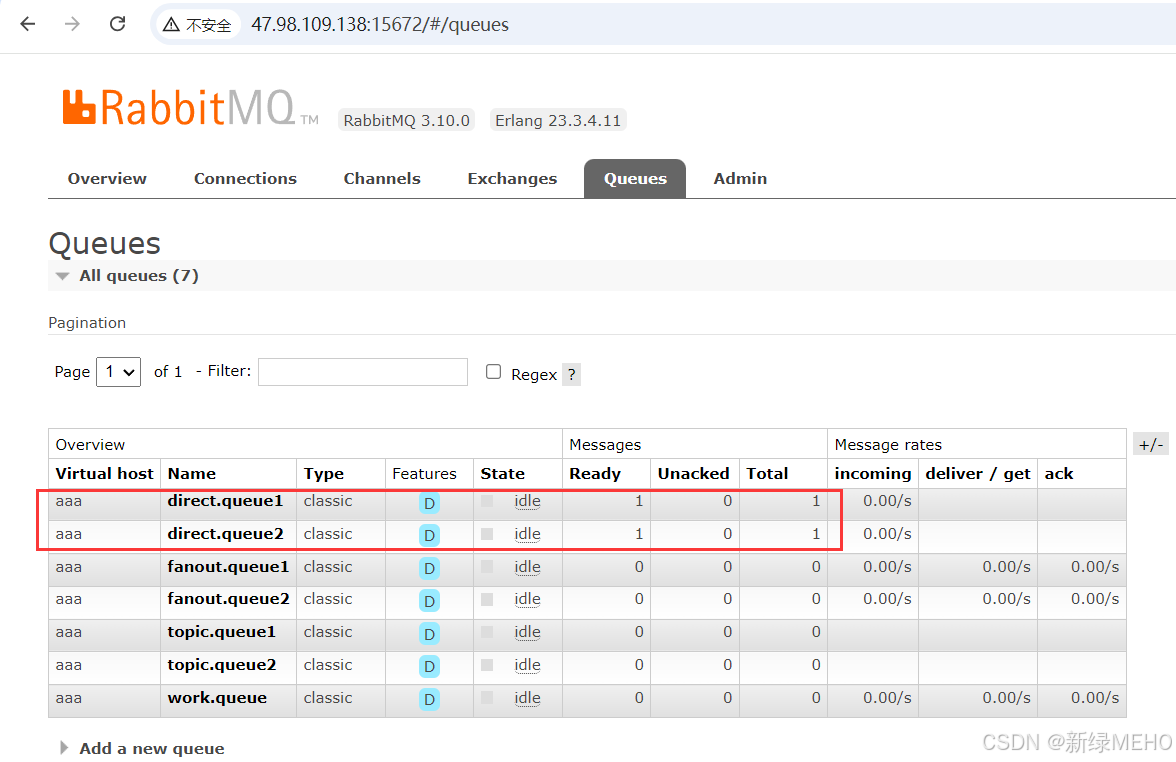The image size is (1176, 762).
Task: Click the incoming rate 0.00/s for direct.queue1
Action: pyautogui.click(x=887, y=501)
